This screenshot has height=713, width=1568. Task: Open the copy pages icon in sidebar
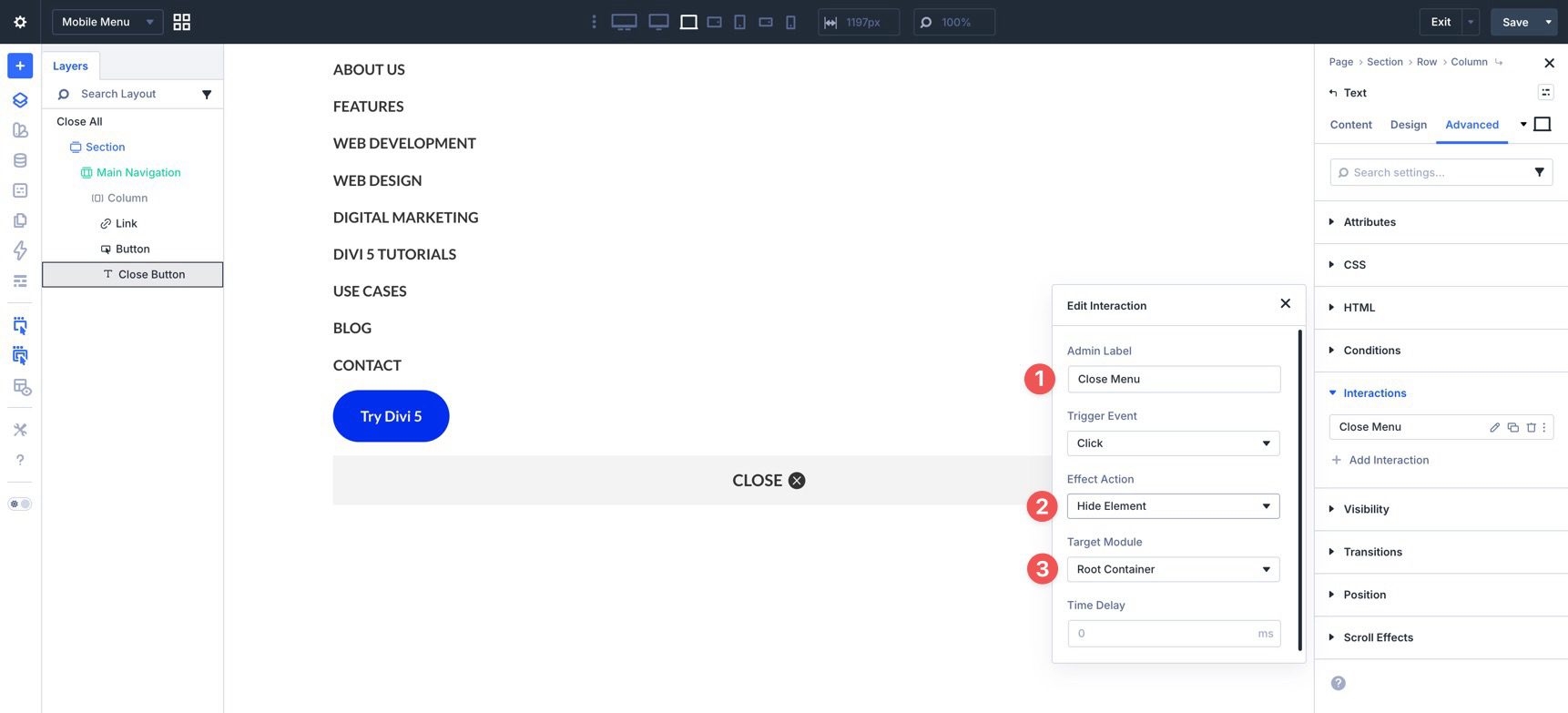pos(20,220)
